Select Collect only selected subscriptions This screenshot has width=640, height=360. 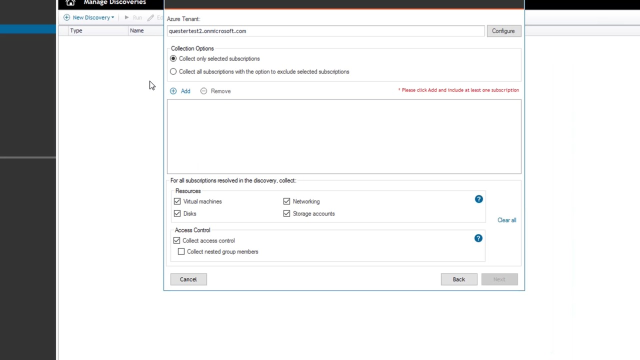click(x=173, y=59)
